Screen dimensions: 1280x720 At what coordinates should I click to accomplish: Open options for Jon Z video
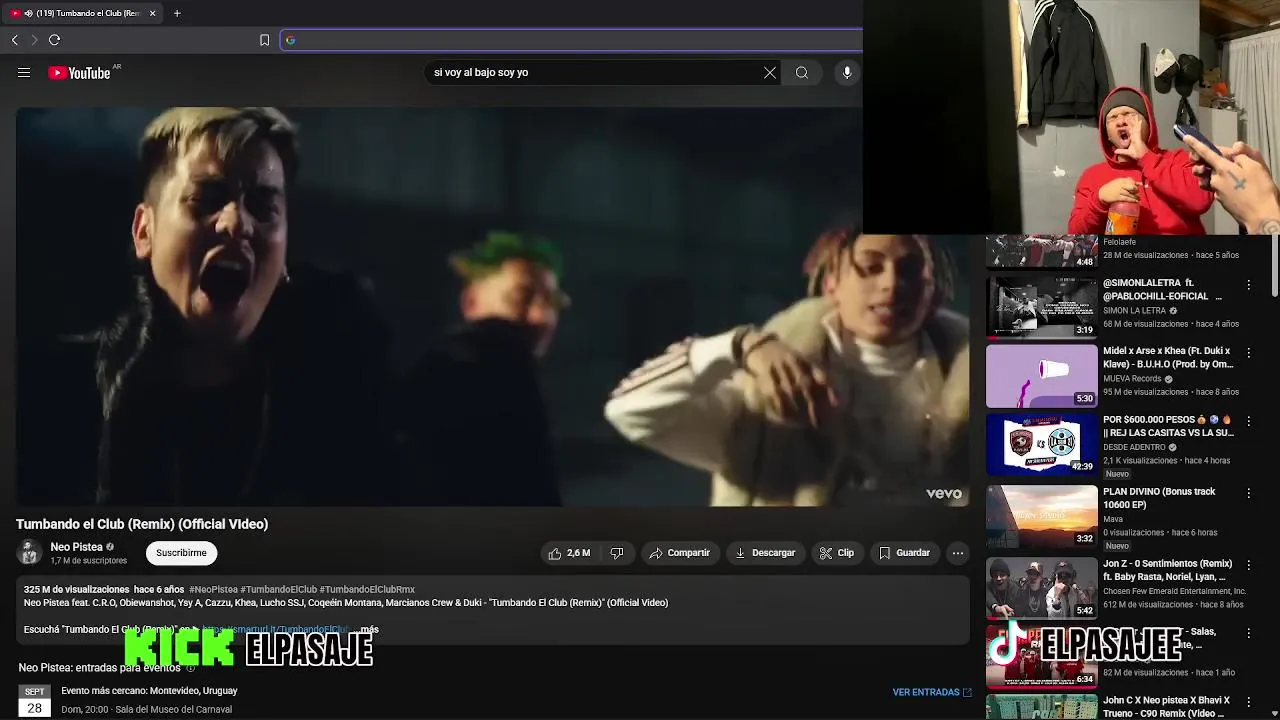click(x=1248, y=566)
